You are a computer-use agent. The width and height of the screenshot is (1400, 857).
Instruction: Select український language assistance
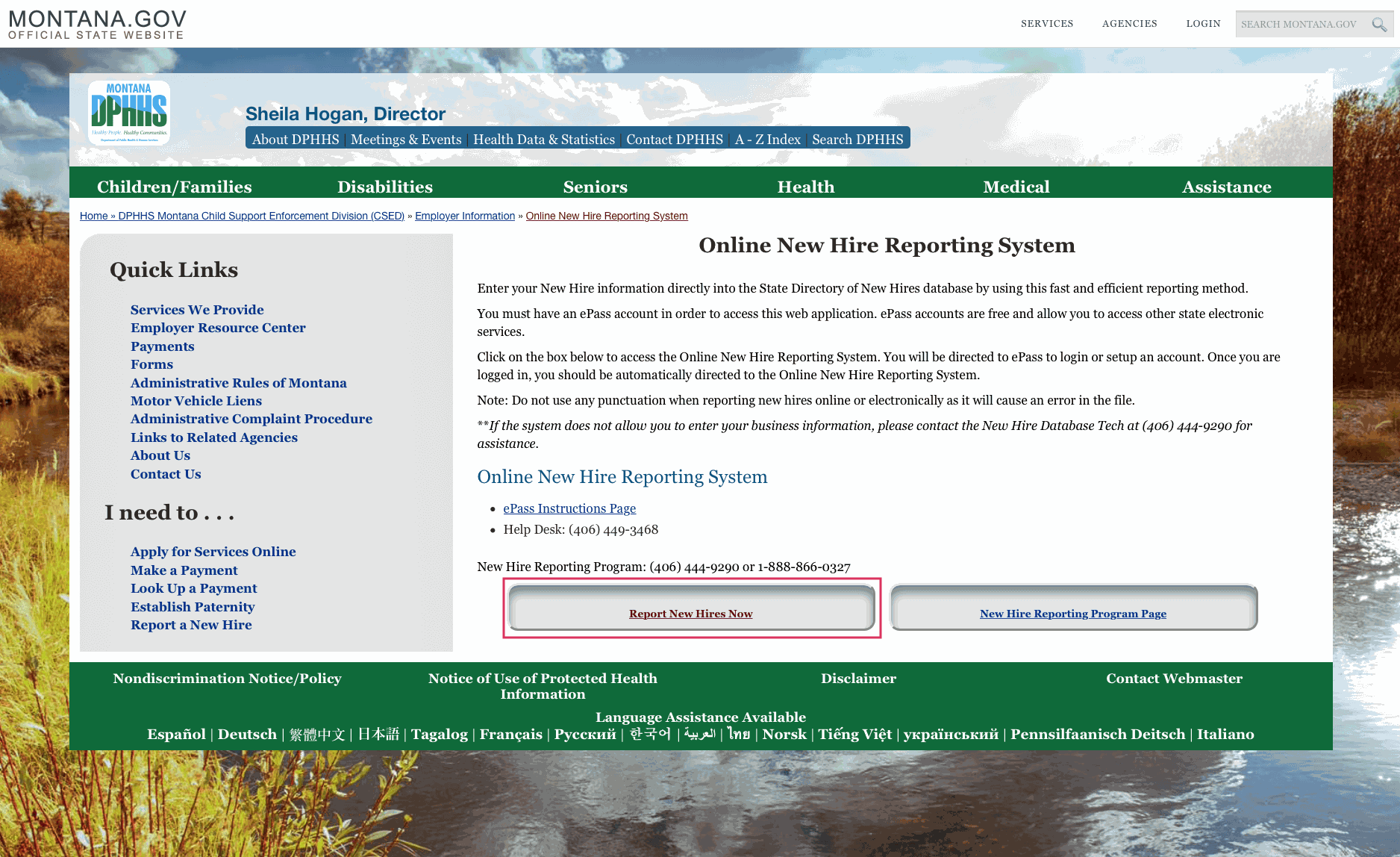click(951, 735)
